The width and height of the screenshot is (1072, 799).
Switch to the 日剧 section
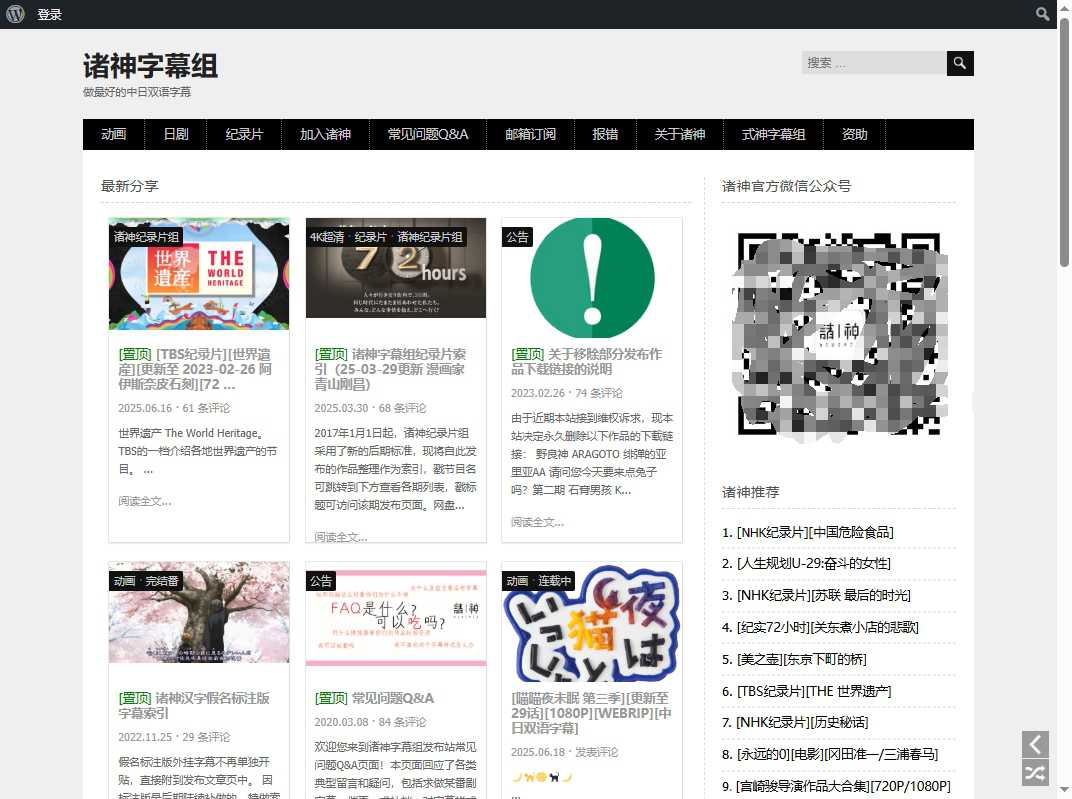[x=175, y=134]
